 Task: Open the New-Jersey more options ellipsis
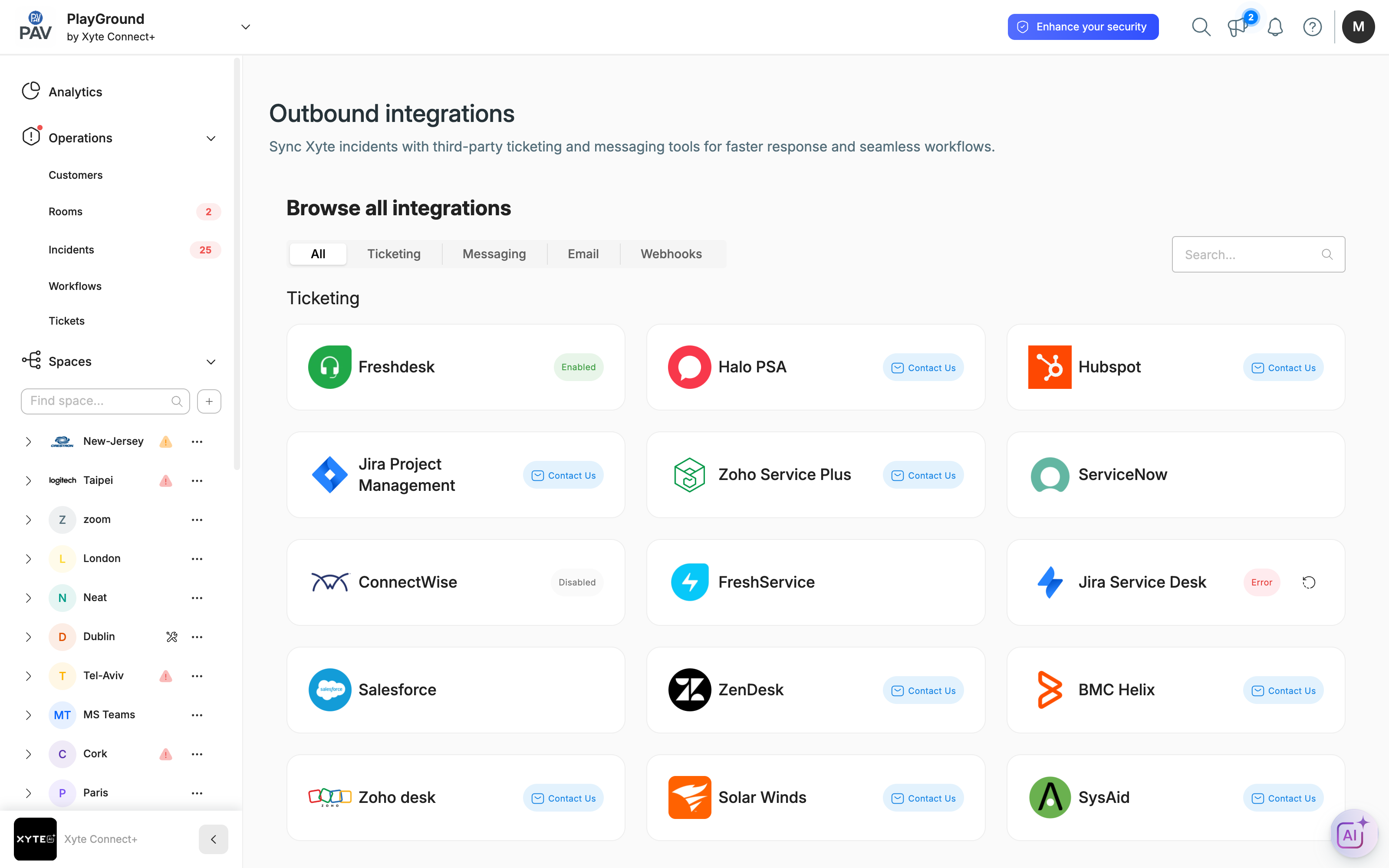pyautogui.click(x=197, y=441)
